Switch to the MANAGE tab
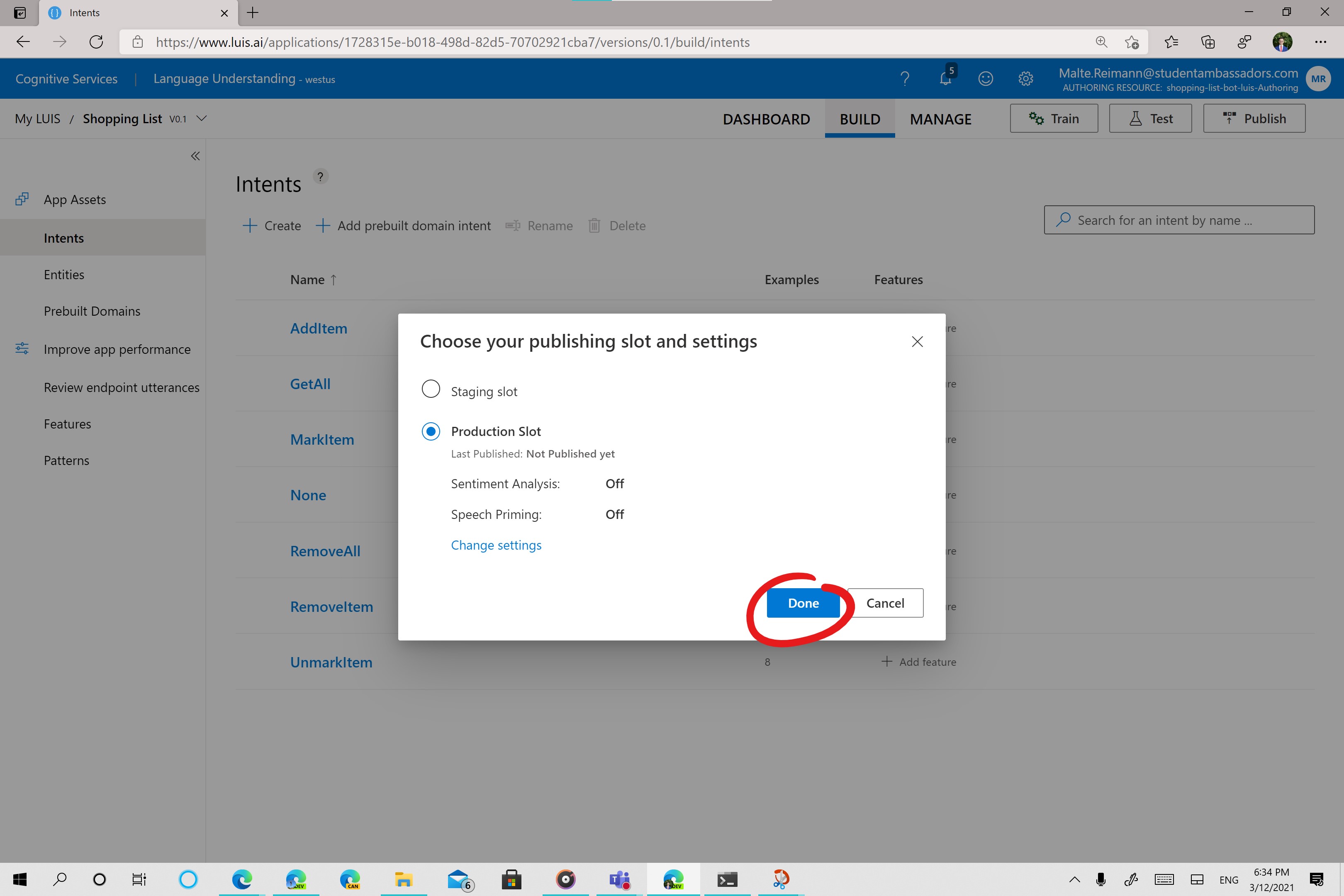This screenshot has width=1344, height=896. pos(940,119)
